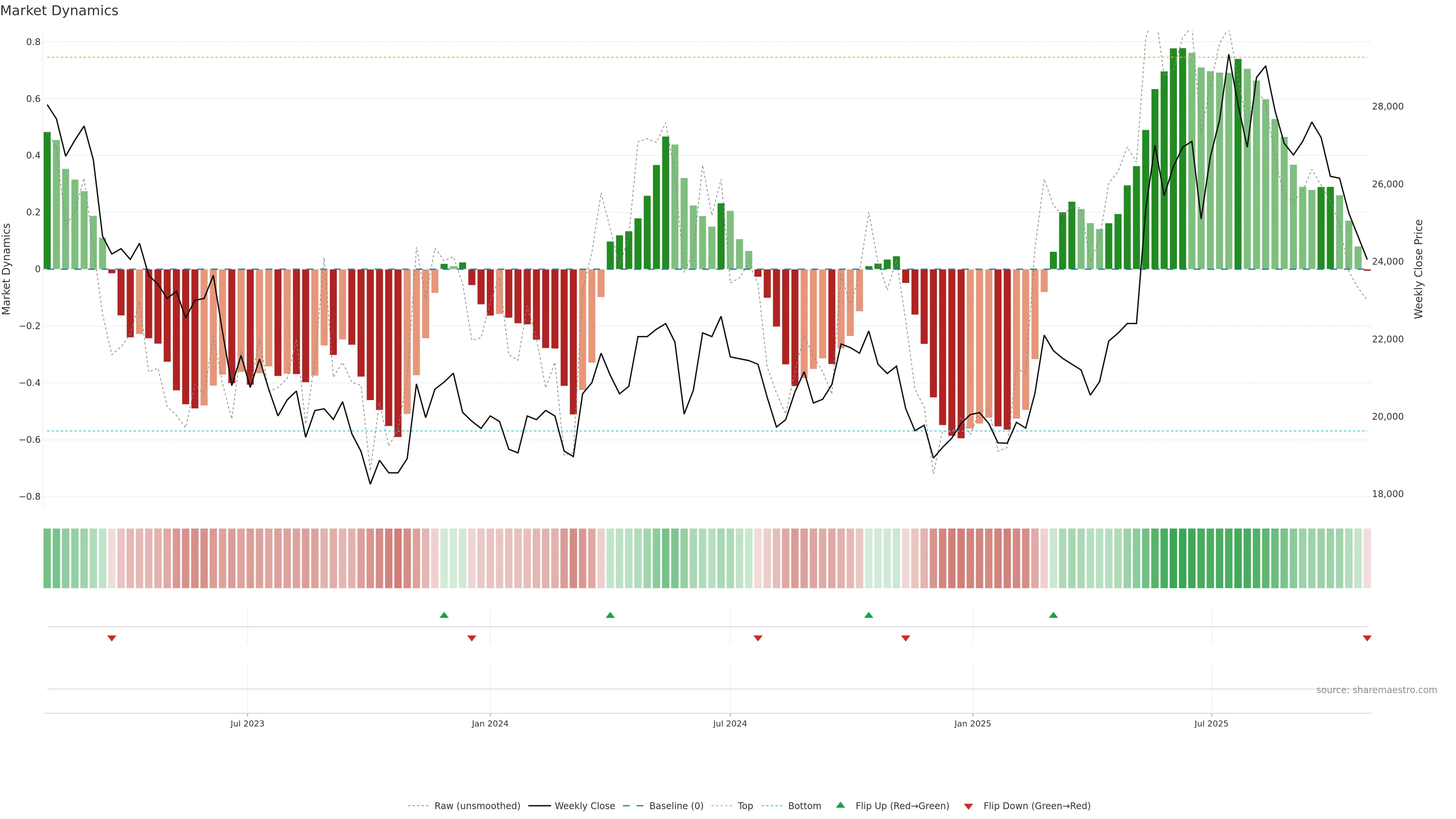Hide the Top threshold line via legend
The width and height of the screenshot is (1456, 819).
pyautogui.click(x=745, y=806)
